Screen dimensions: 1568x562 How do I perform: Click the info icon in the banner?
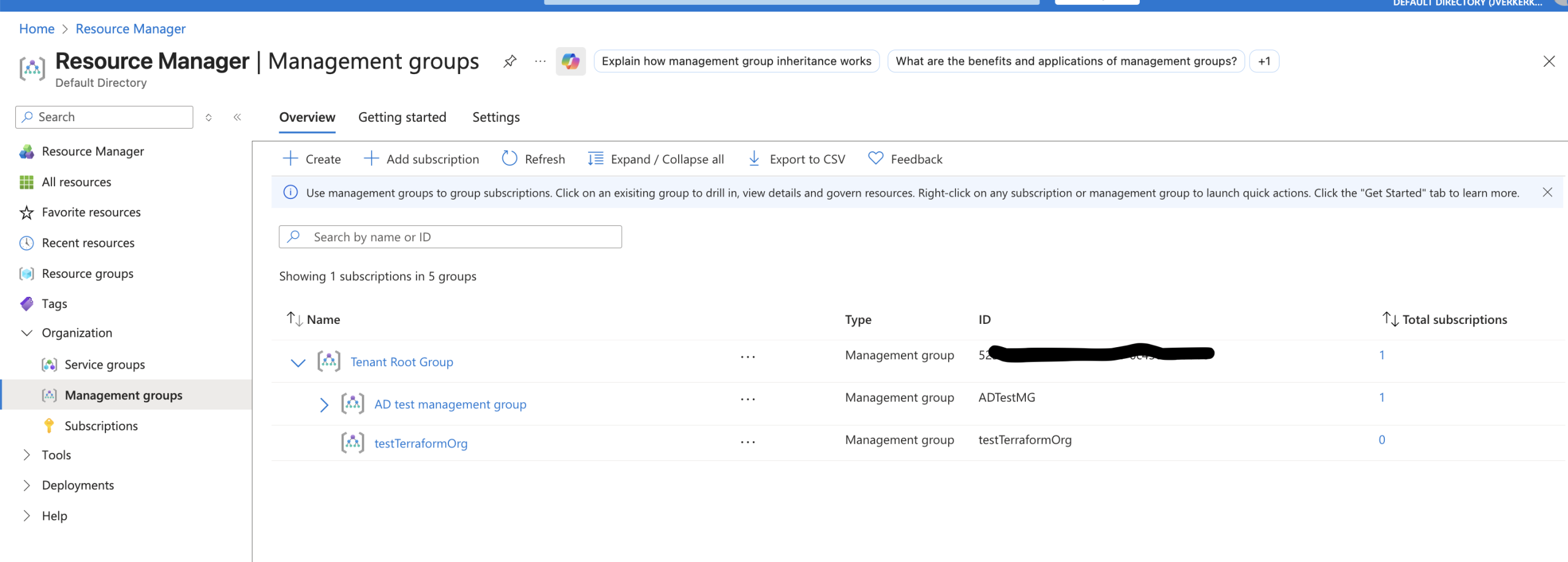(290, 192)
